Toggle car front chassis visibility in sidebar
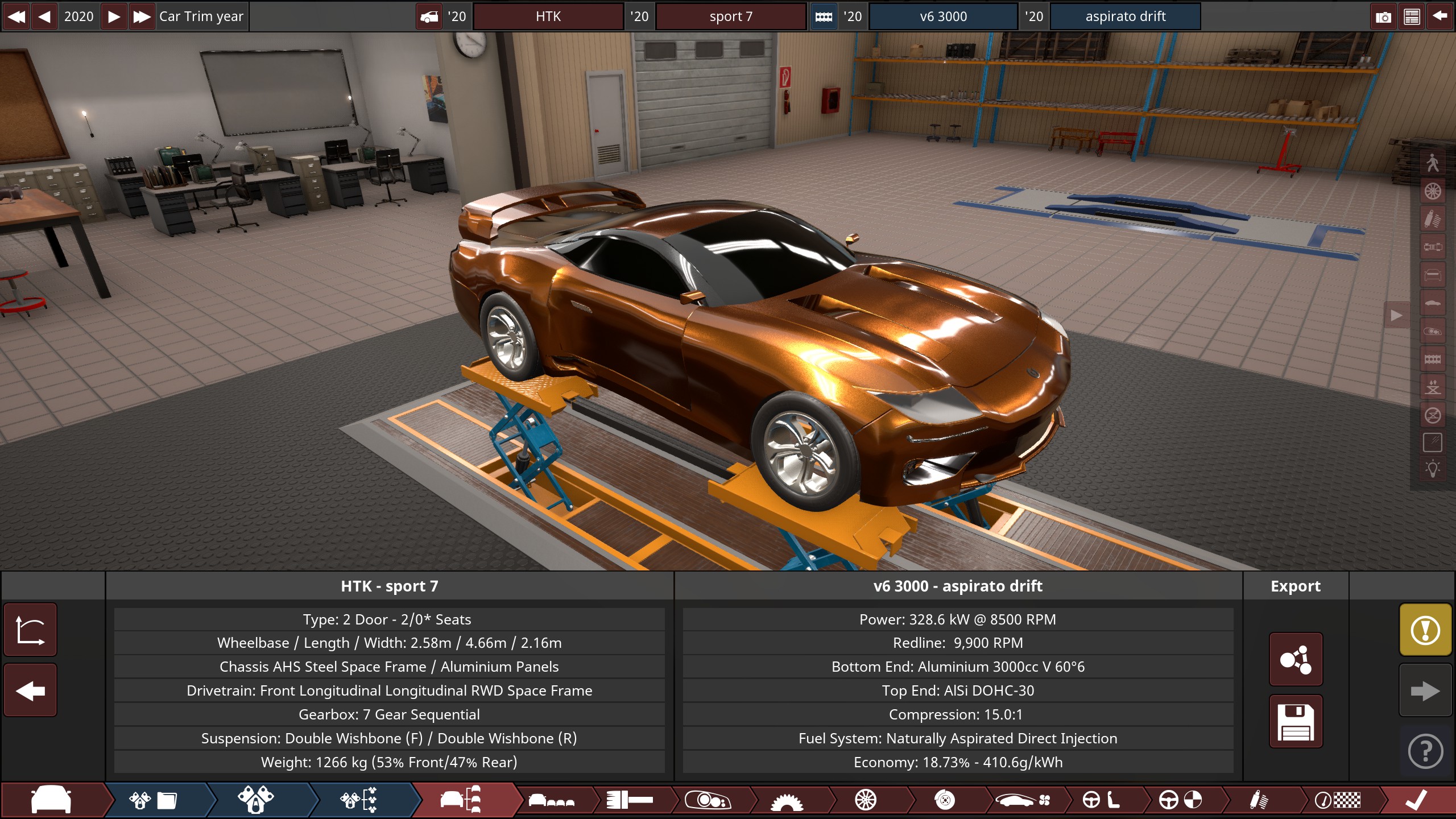This screenshot has width=1456, height=819. 1433,275
